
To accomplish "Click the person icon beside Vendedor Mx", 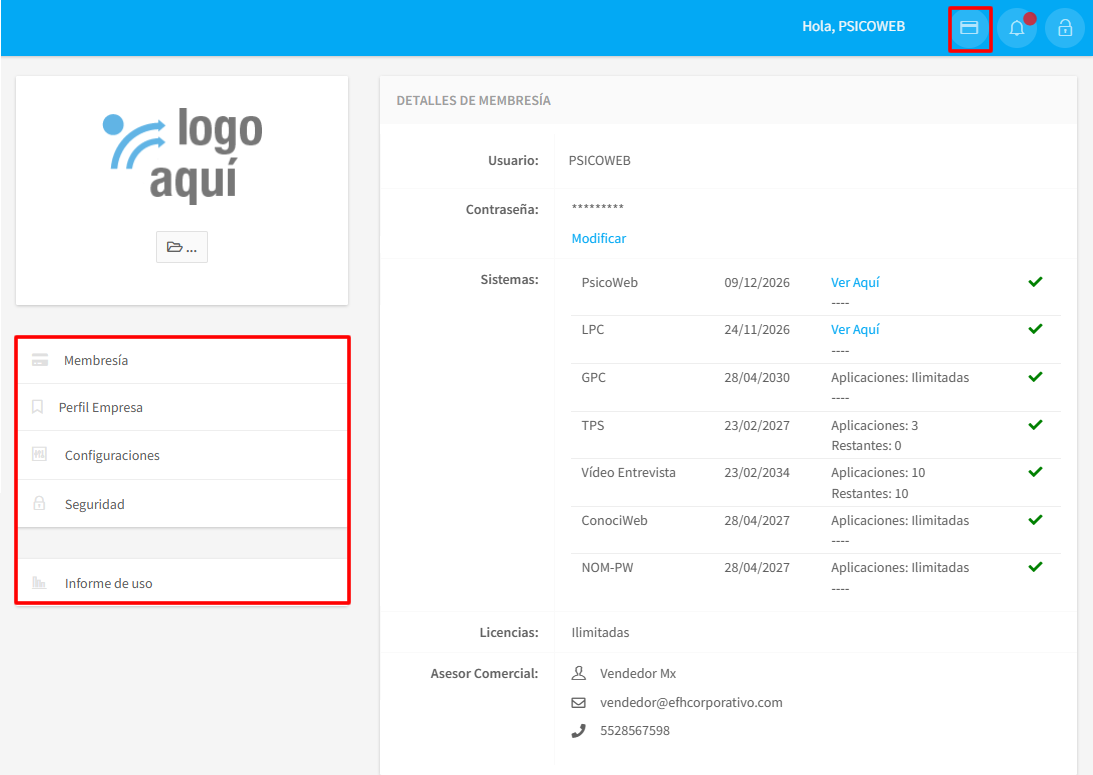I will coord(579,674).
